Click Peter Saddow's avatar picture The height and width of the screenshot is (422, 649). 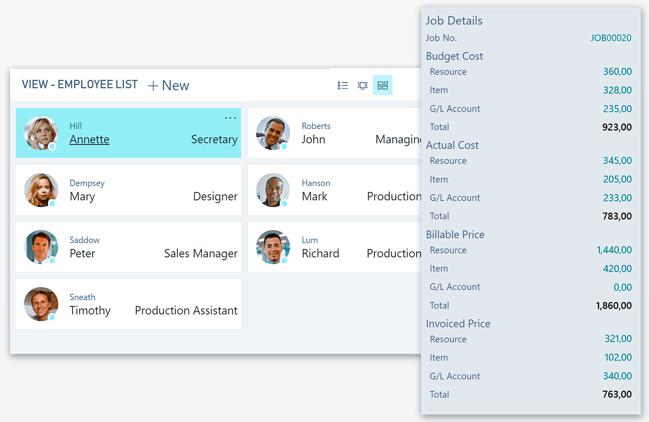click(41, 247)
